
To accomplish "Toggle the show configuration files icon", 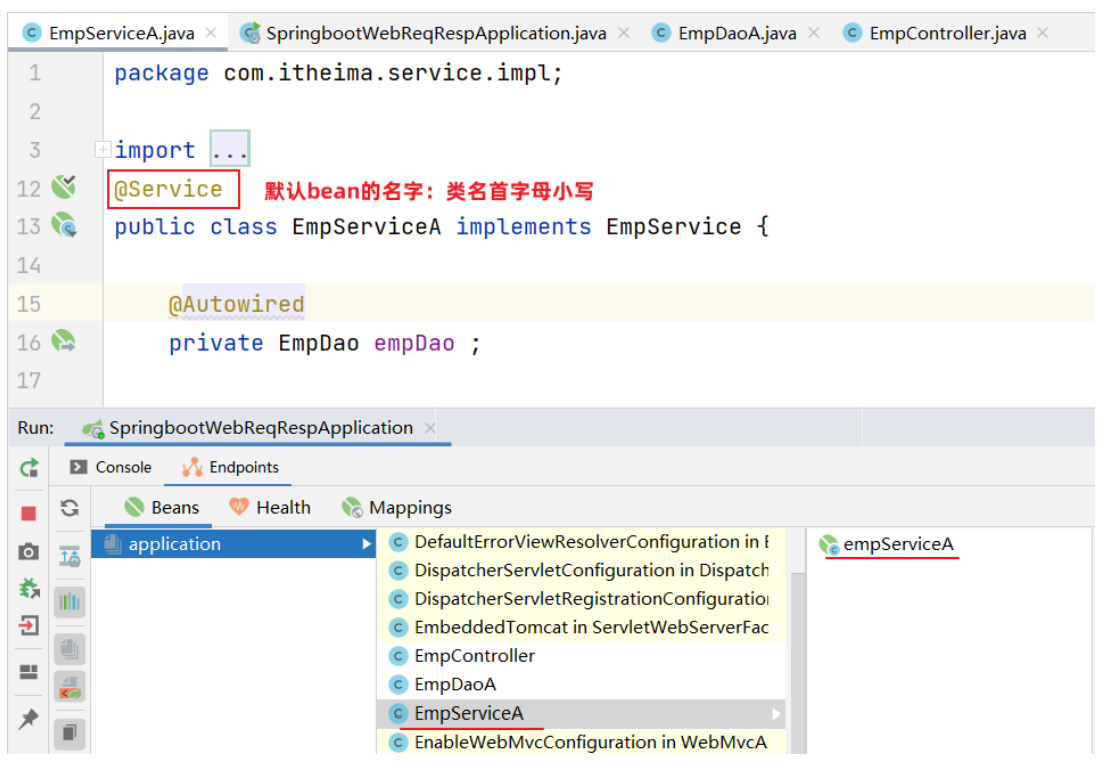I will tap(70, 687).
